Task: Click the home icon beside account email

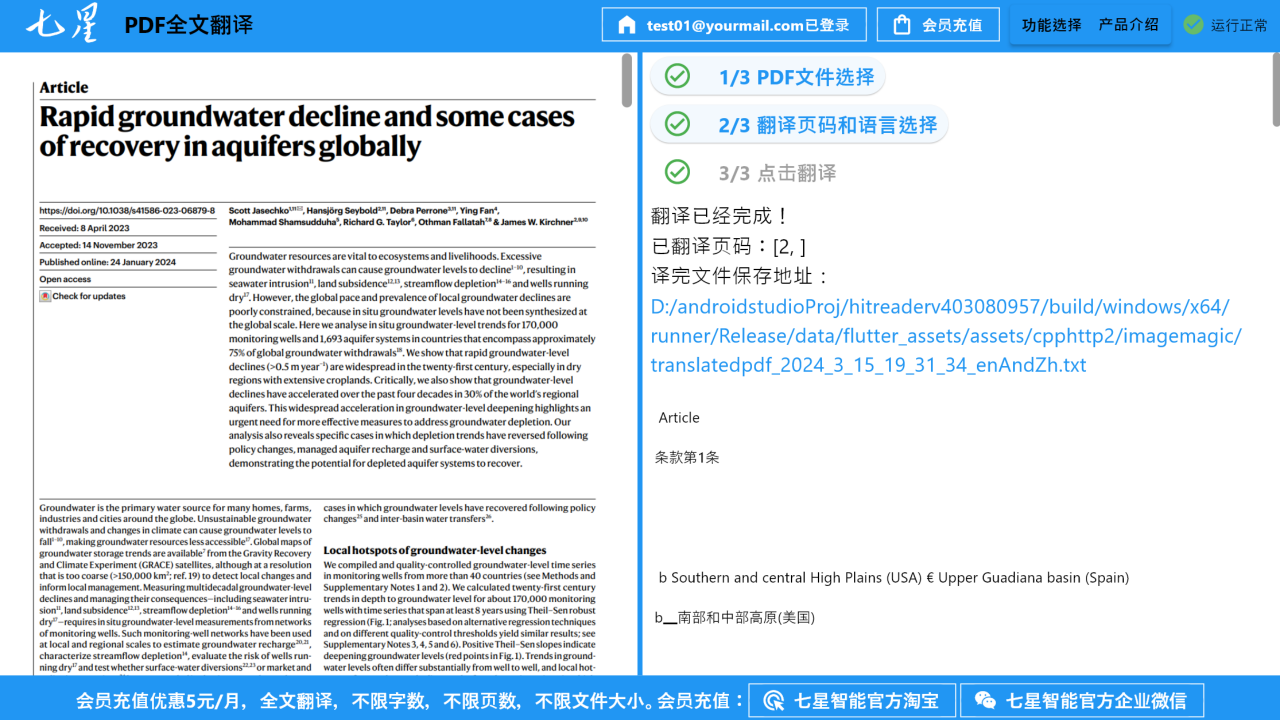Action: 627,25
